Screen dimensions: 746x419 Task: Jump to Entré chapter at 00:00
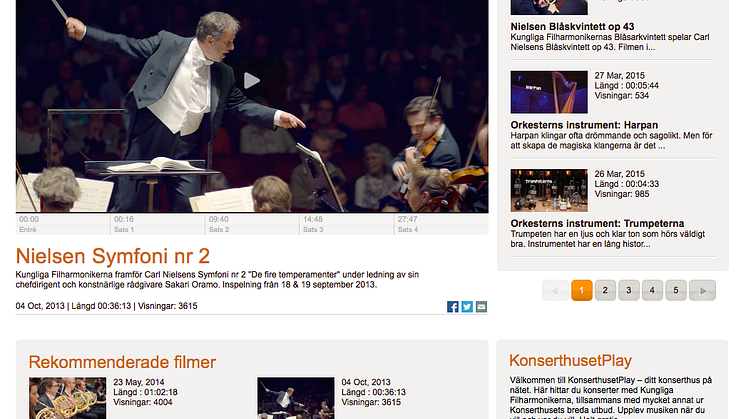[x=63, y=224]
